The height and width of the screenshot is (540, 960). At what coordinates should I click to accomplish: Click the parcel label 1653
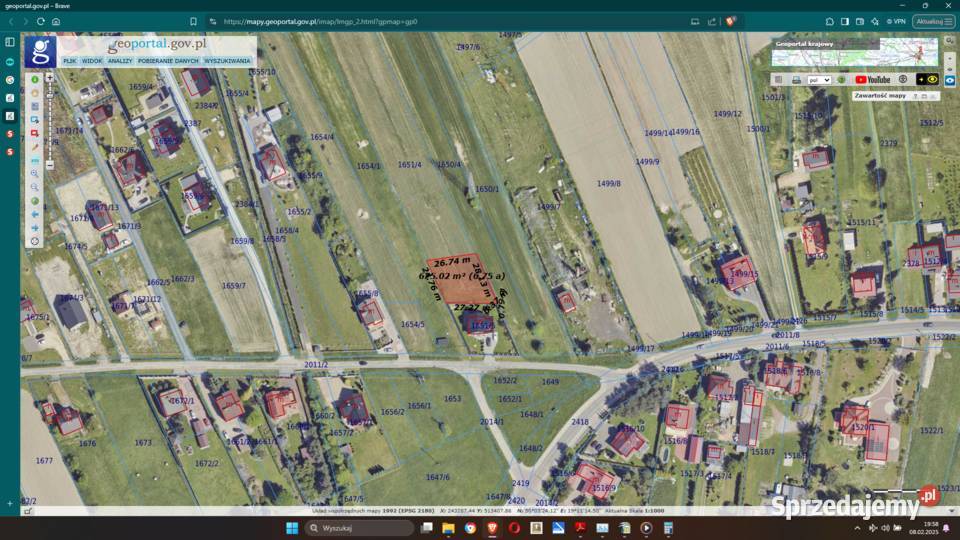[x=452, y=399]
